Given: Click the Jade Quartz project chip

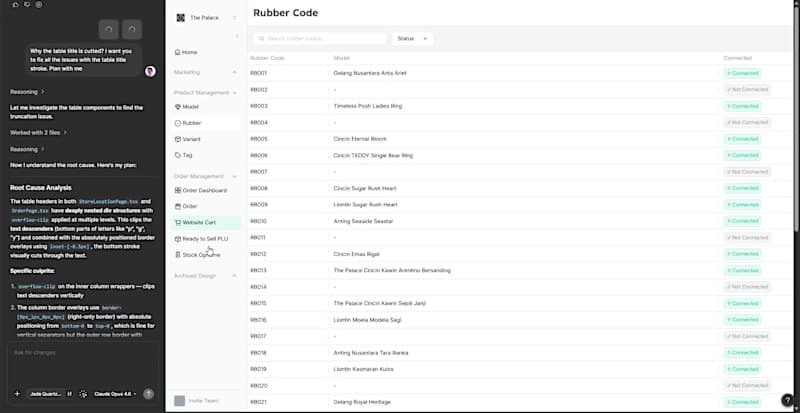Looking at the screenshot, I should (x=46, y=394).
